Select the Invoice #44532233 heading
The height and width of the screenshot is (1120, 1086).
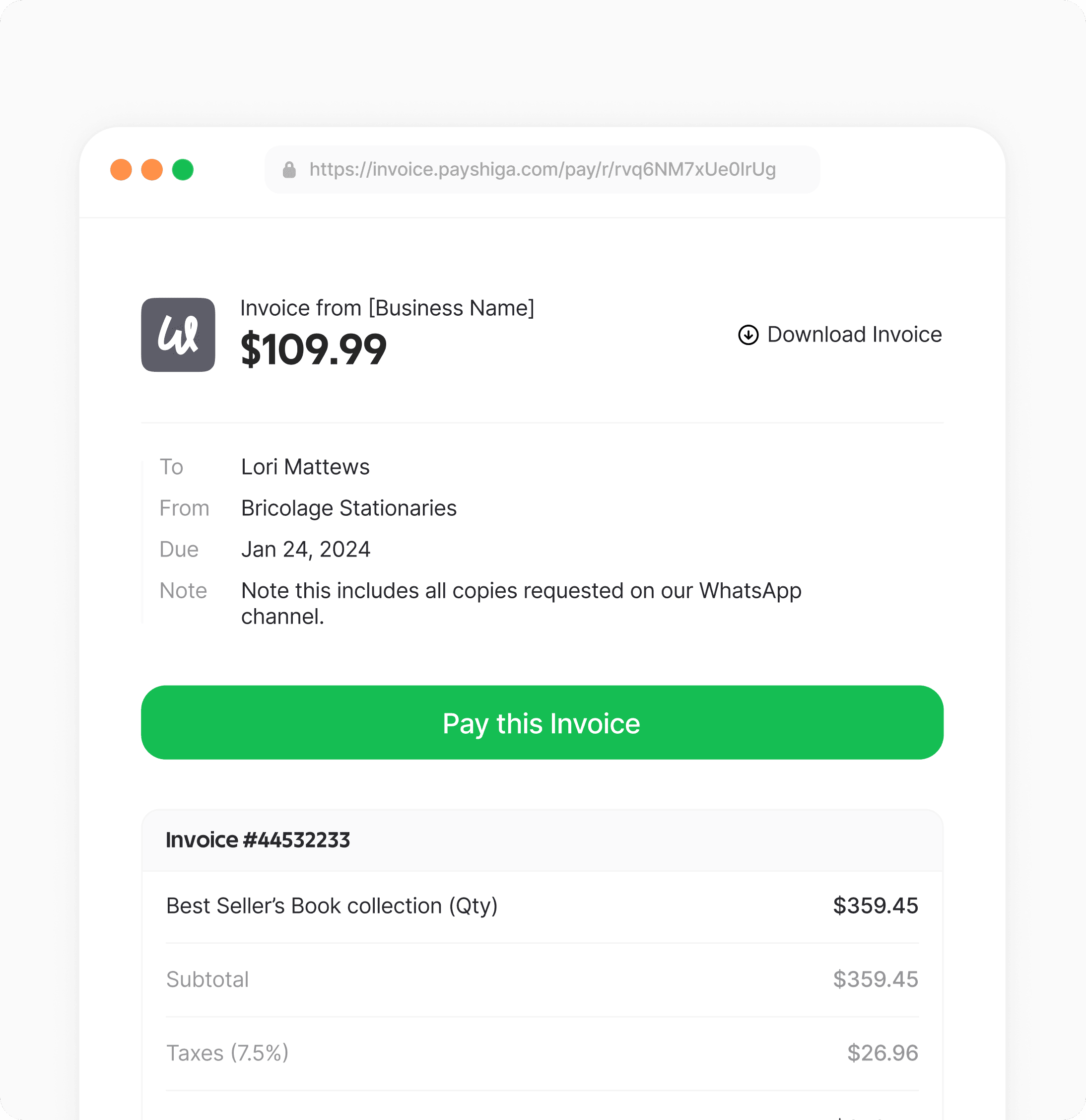click(x=258, y=840)
